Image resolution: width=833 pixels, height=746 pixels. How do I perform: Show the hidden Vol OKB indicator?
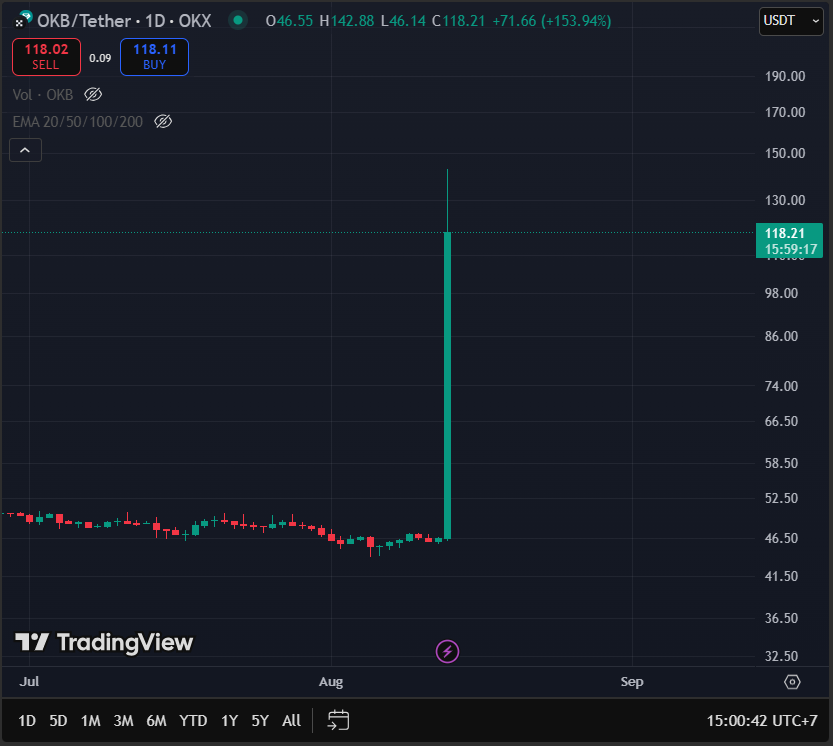(93, 95)
